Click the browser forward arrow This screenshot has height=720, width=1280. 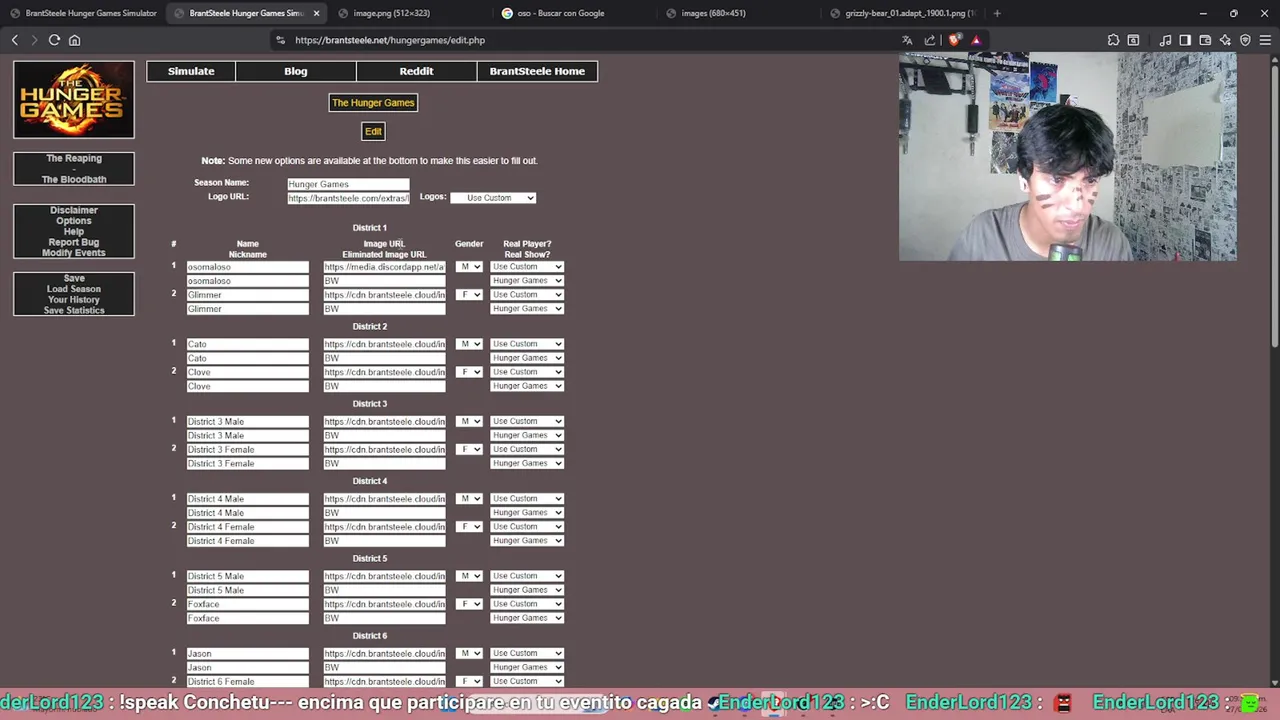pyautogui.click(x=34, y=40)
